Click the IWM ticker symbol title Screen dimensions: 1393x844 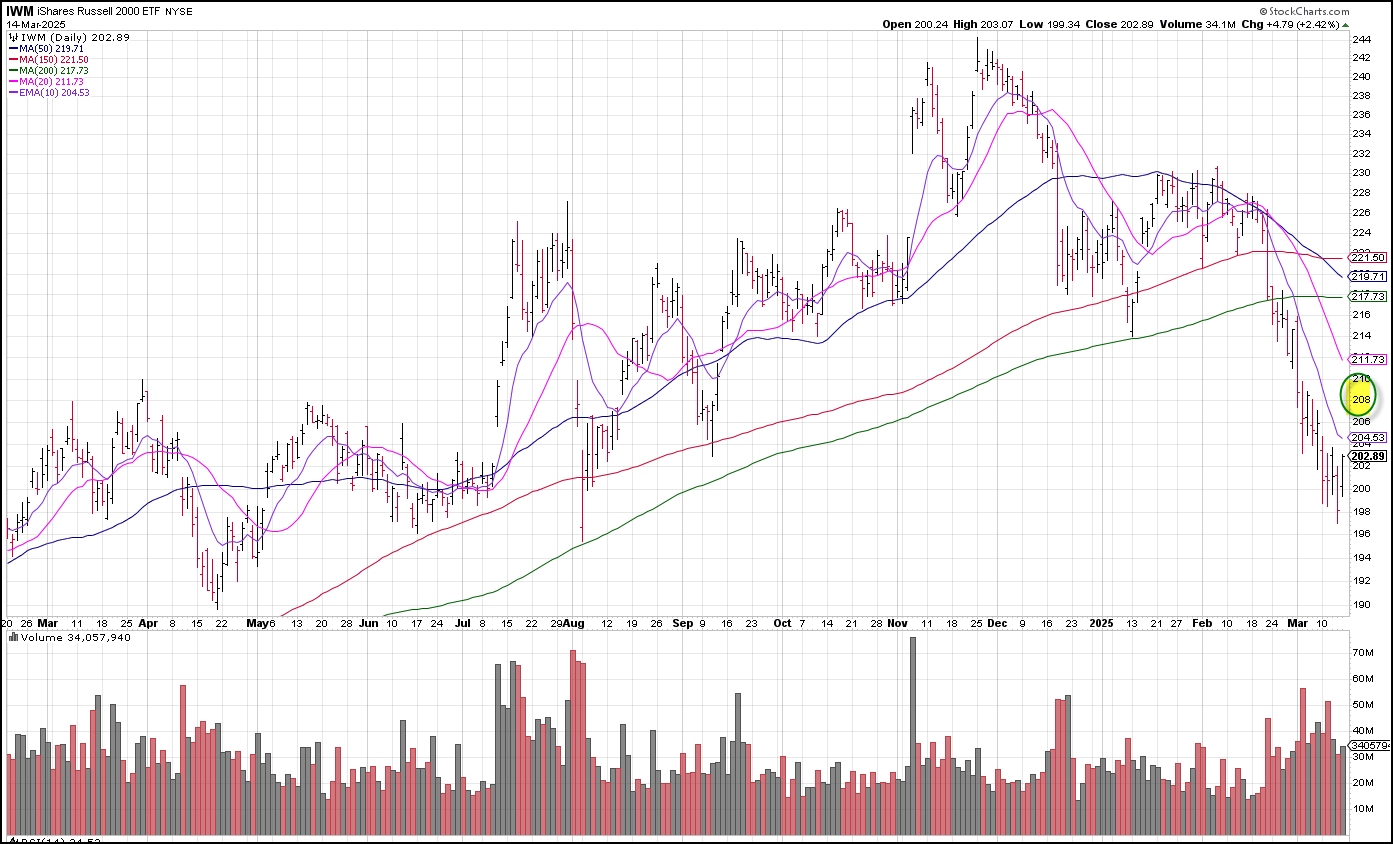point(20,10)
